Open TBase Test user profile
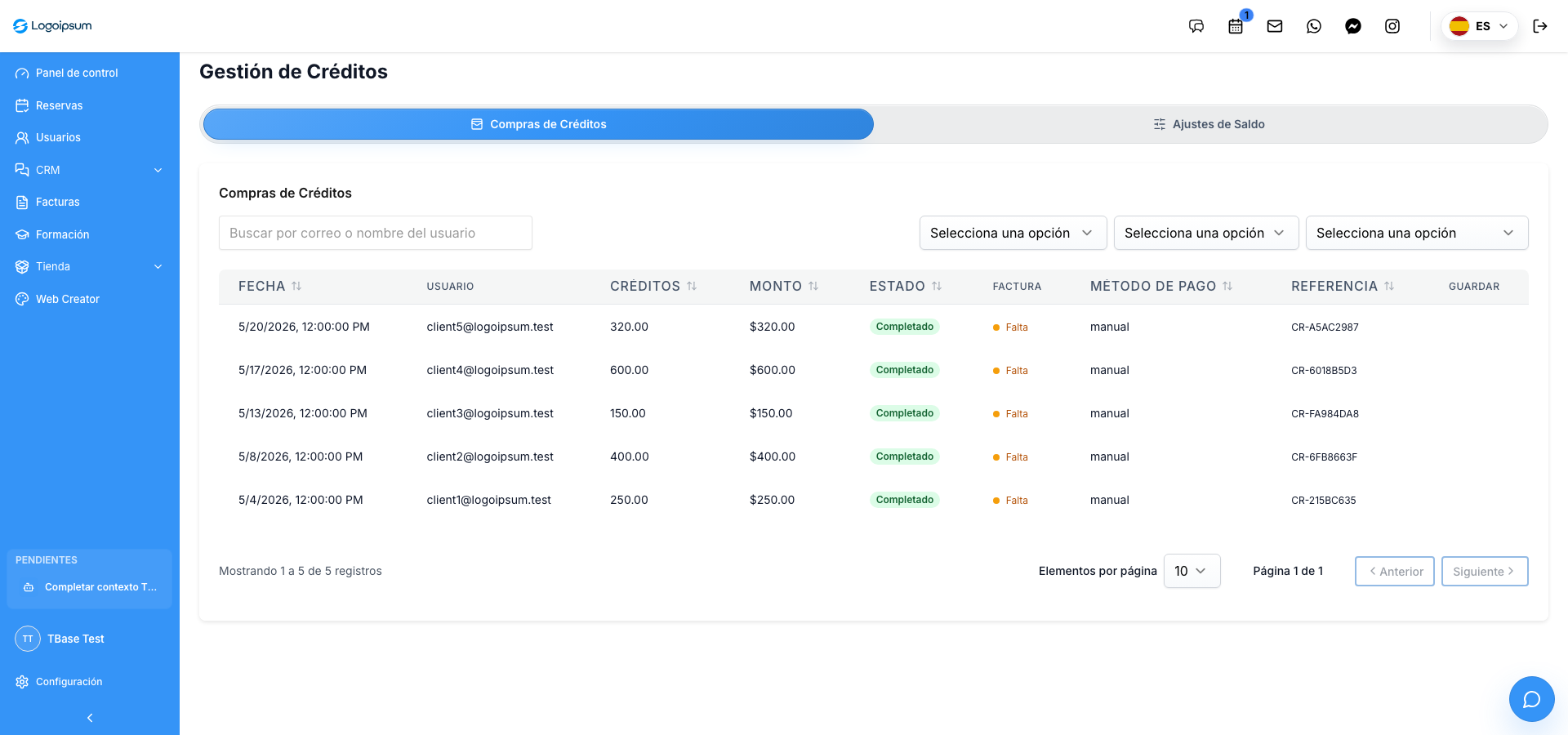This screenshot has height=735, width=1568. 76,639
